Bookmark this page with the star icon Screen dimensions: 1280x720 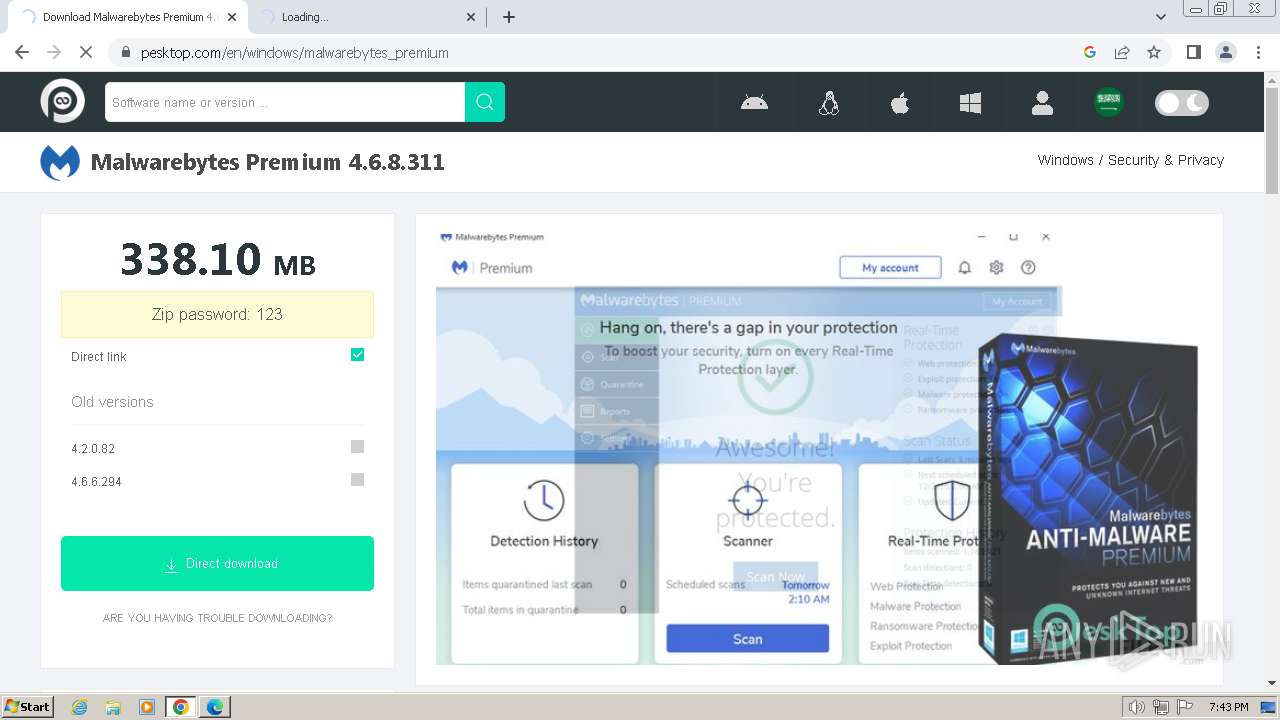(1154, 52)
